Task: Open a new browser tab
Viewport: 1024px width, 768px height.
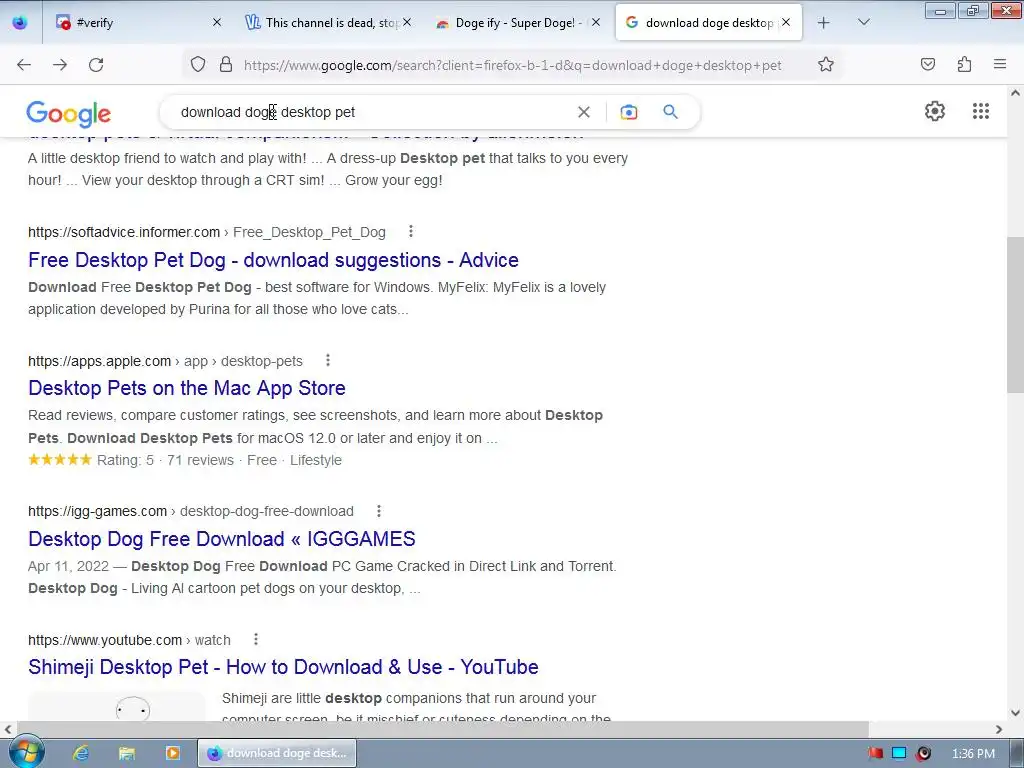Action: 824,23
